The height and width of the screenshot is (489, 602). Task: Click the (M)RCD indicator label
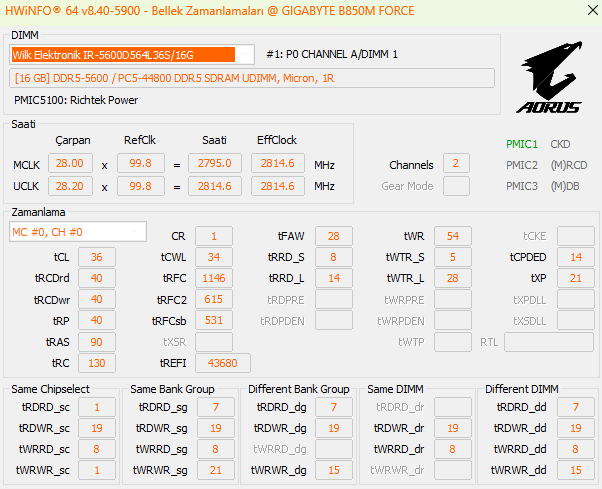coord(569,165)
